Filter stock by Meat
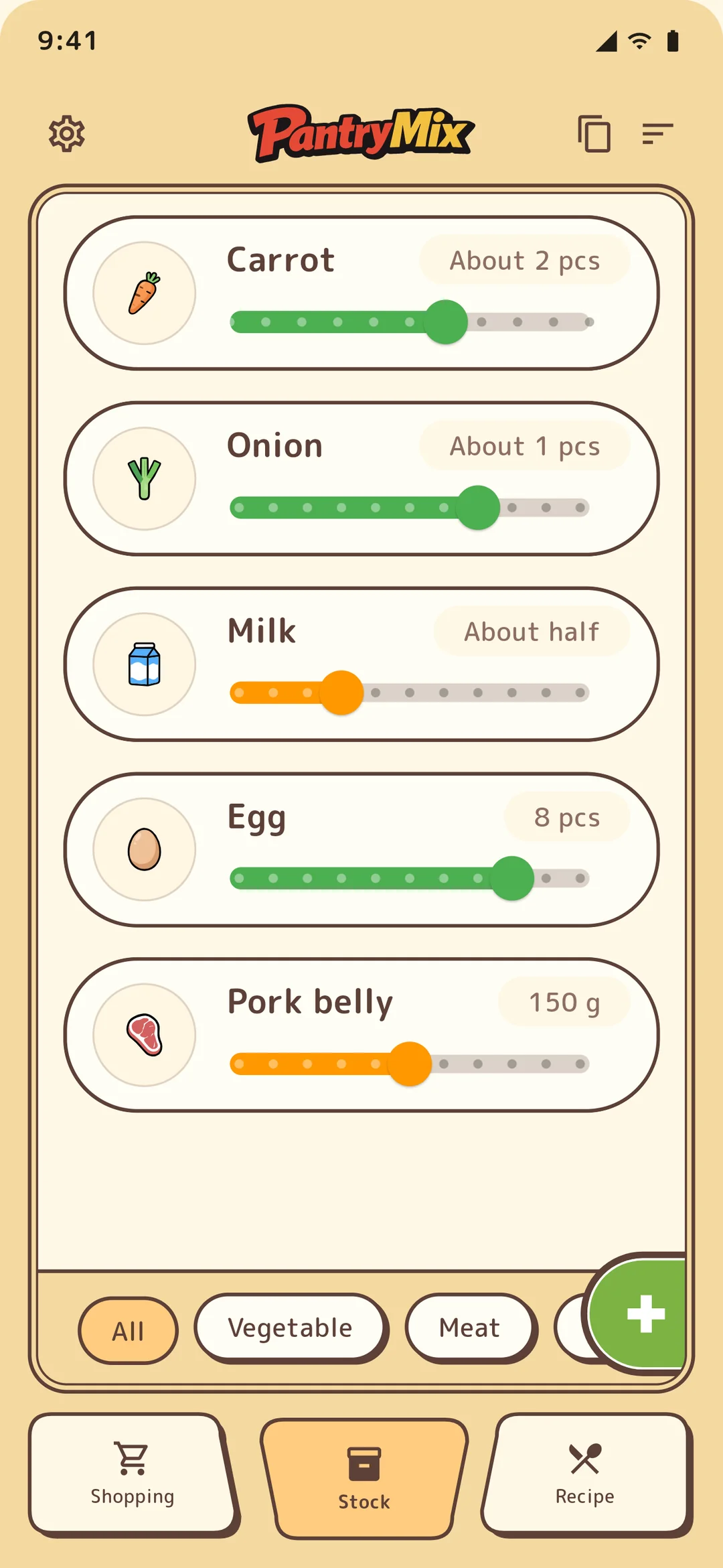723x1568 pixels. pyautogui.click(x=470, y=1328)
